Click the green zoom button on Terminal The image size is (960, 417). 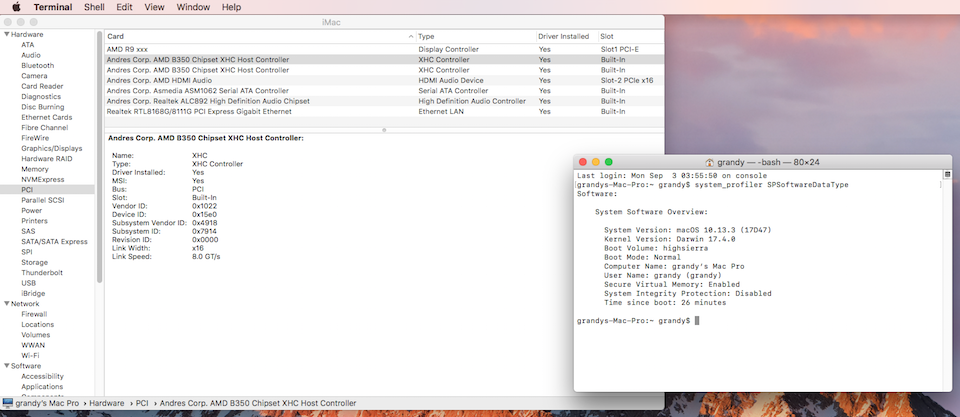610,162
